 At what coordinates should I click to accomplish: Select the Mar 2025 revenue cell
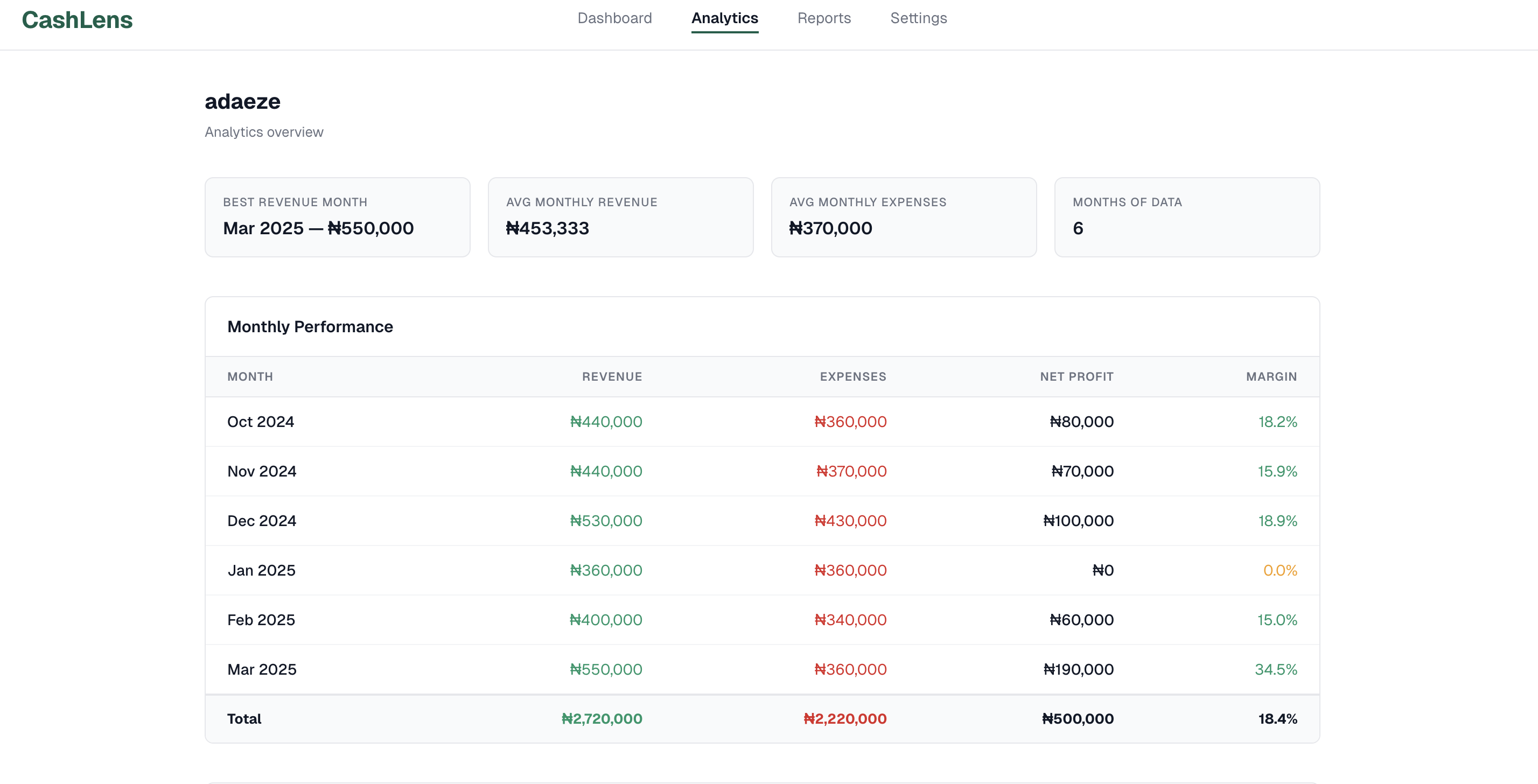coord(605,669)
